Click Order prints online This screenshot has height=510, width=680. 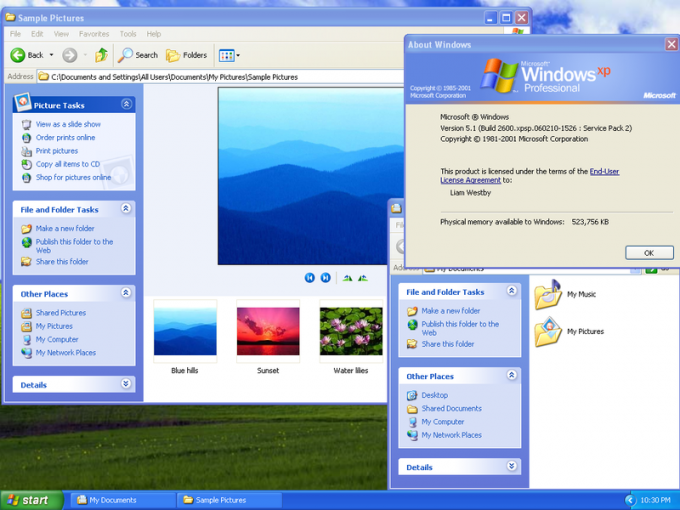[x=65, y=137]
